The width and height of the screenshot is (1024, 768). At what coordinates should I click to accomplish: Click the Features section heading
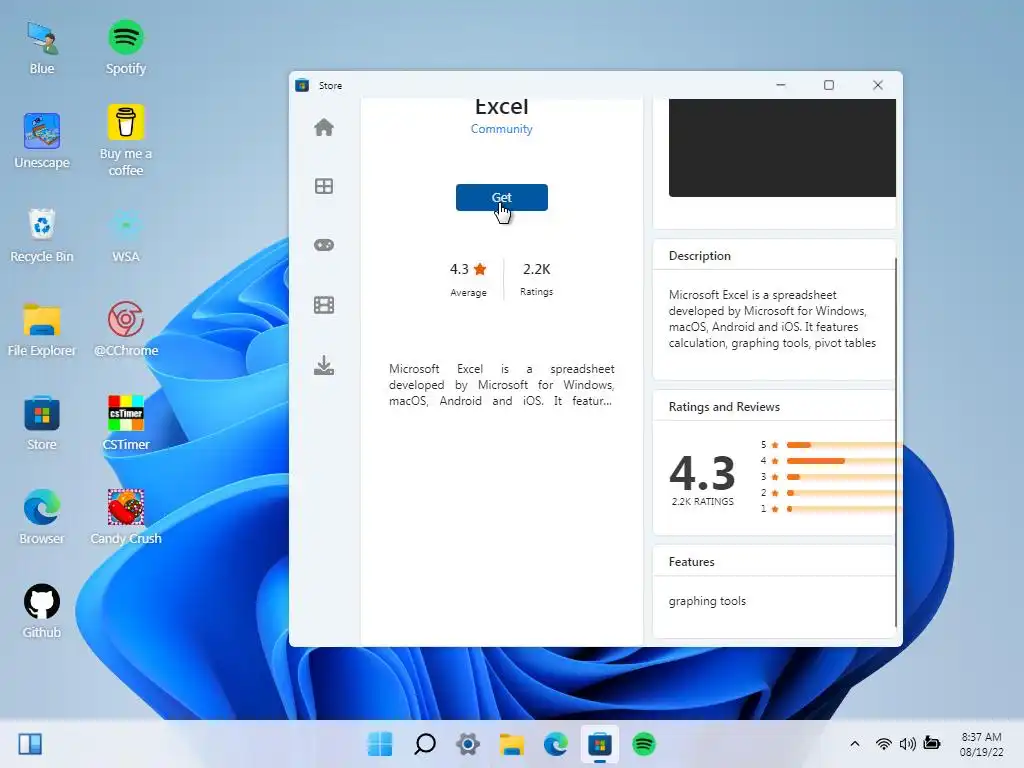pyautogui.click(x=692, y=562)
